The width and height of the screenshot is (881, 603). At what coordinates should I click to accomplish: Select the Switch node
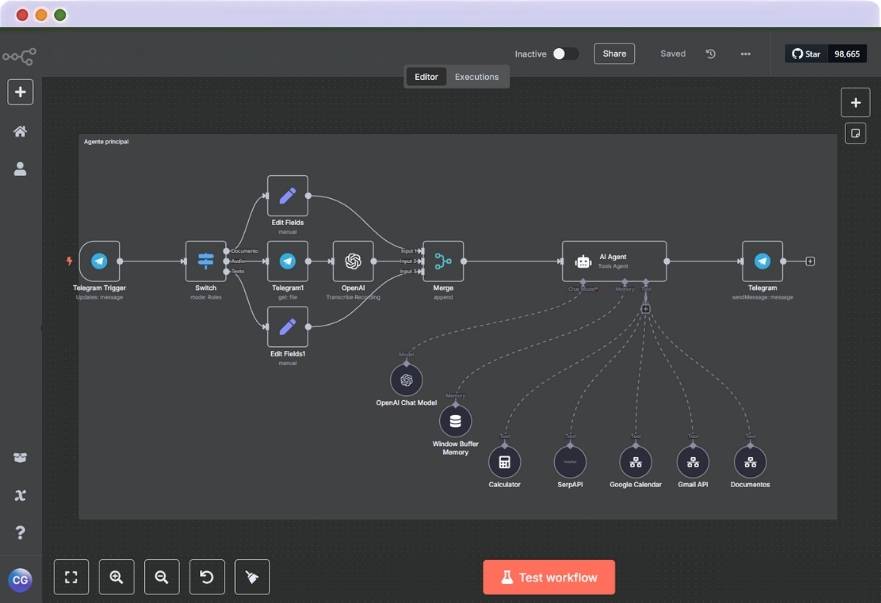click(x=206, y=261)
